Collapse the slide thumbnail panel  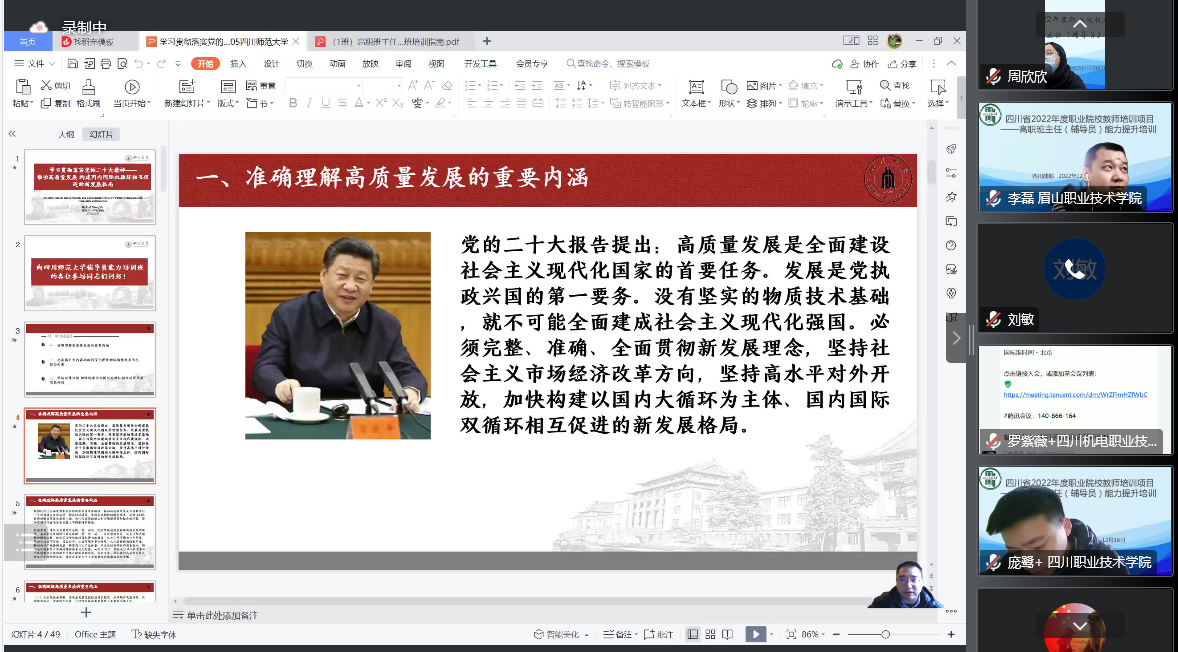pyautogui.click(x=12, y=134)
